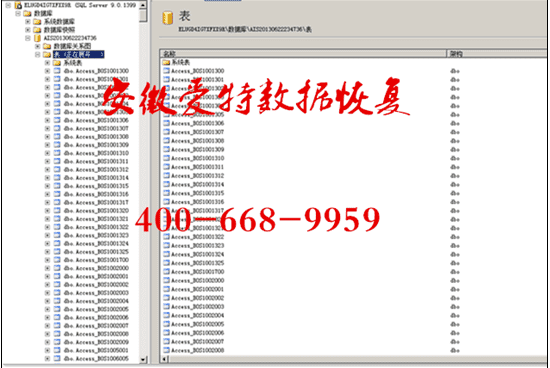This screenshot has height=368, width=550.
Task: Collapse the selected 表 folder node
Action: click(38, 54)
